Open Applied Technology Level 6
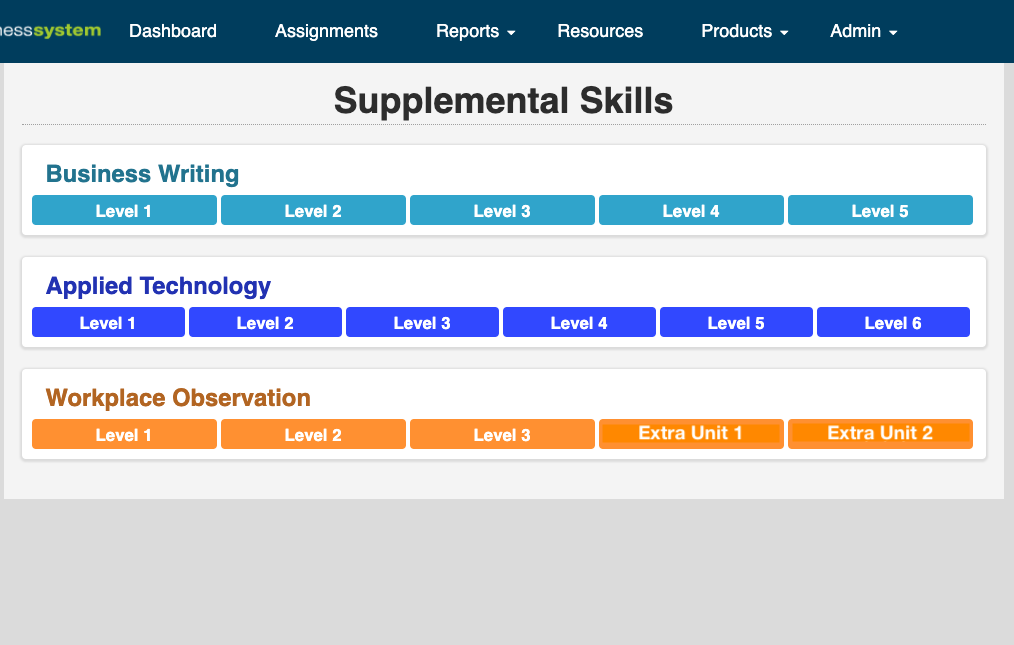The height and width of the screenshot is (645, 1014). click(893, 322)
